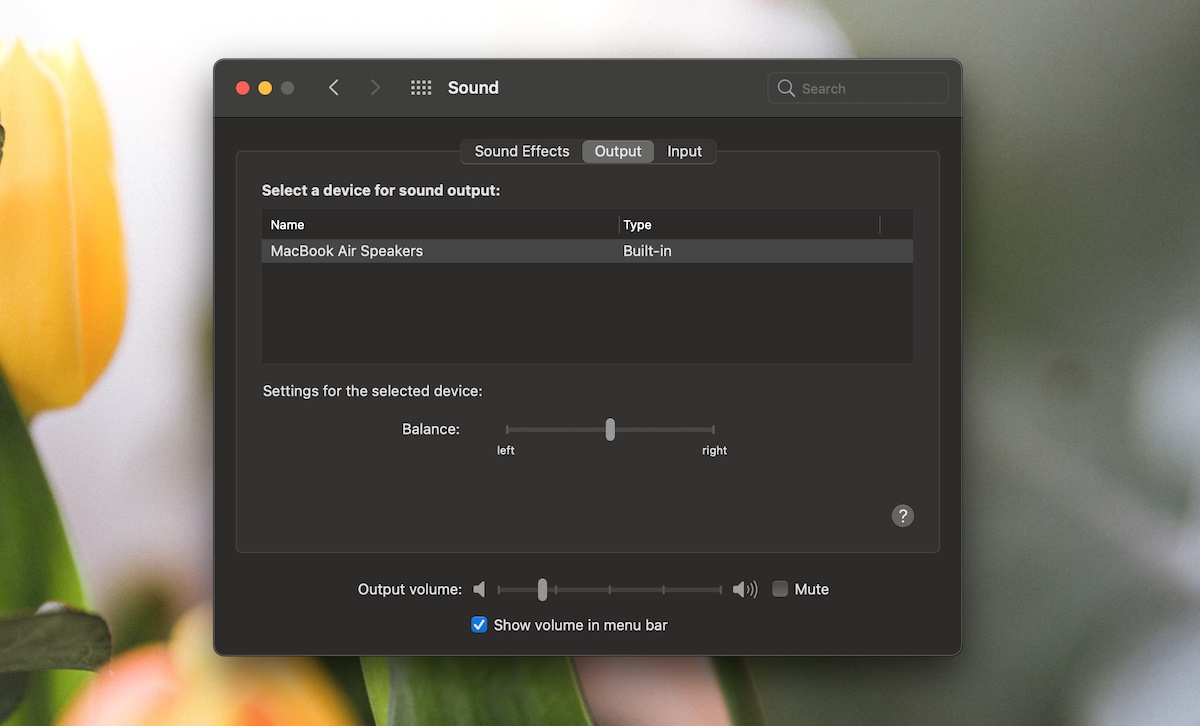Select the Output tab
Viewport: 1200px width, 726px height.
(x=617, y=151)
